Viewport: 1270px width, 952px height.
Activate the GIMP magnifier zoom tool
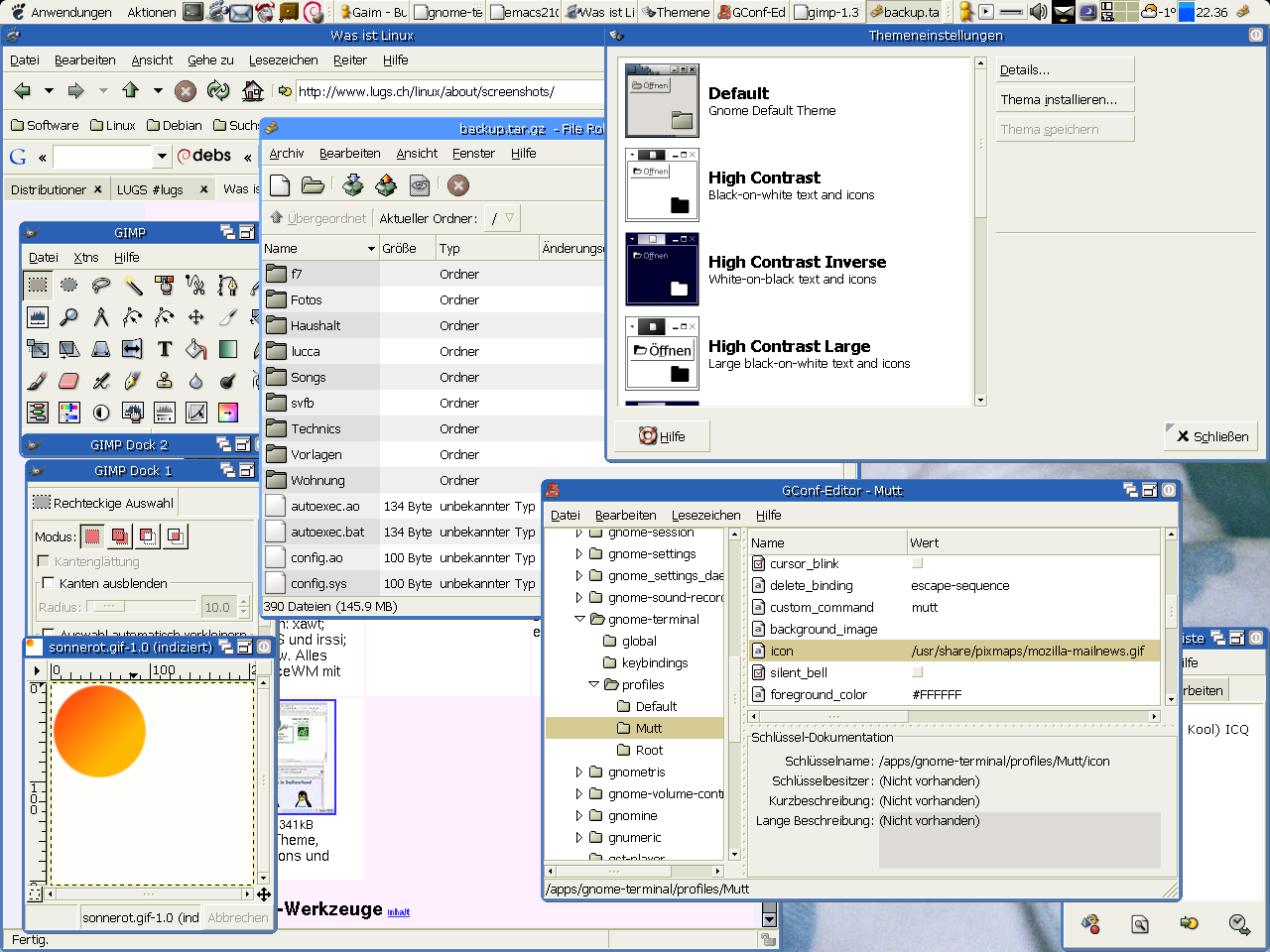pos(68,317)
